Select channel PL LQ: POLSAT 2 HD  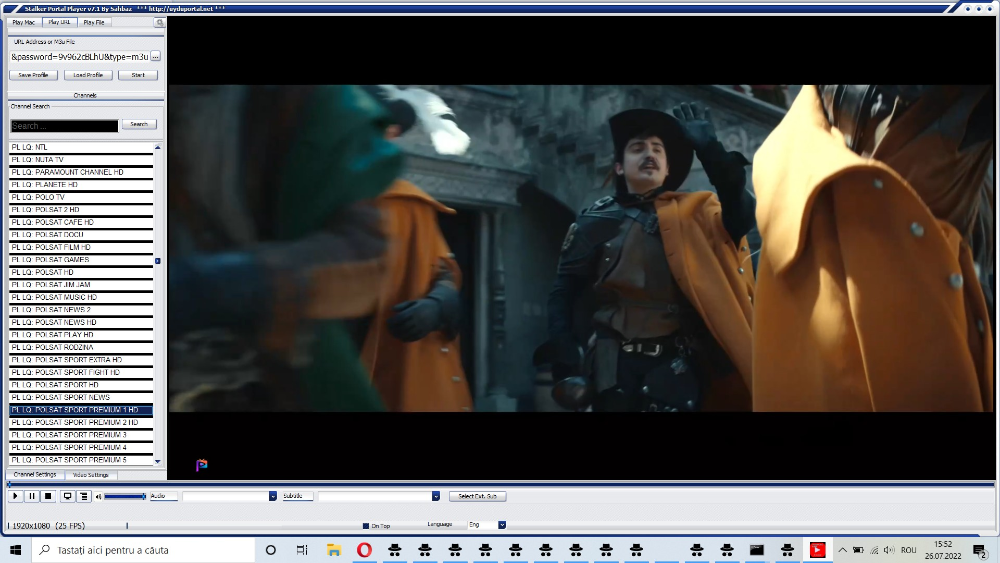pyautogui.click(x=81, y=210)
